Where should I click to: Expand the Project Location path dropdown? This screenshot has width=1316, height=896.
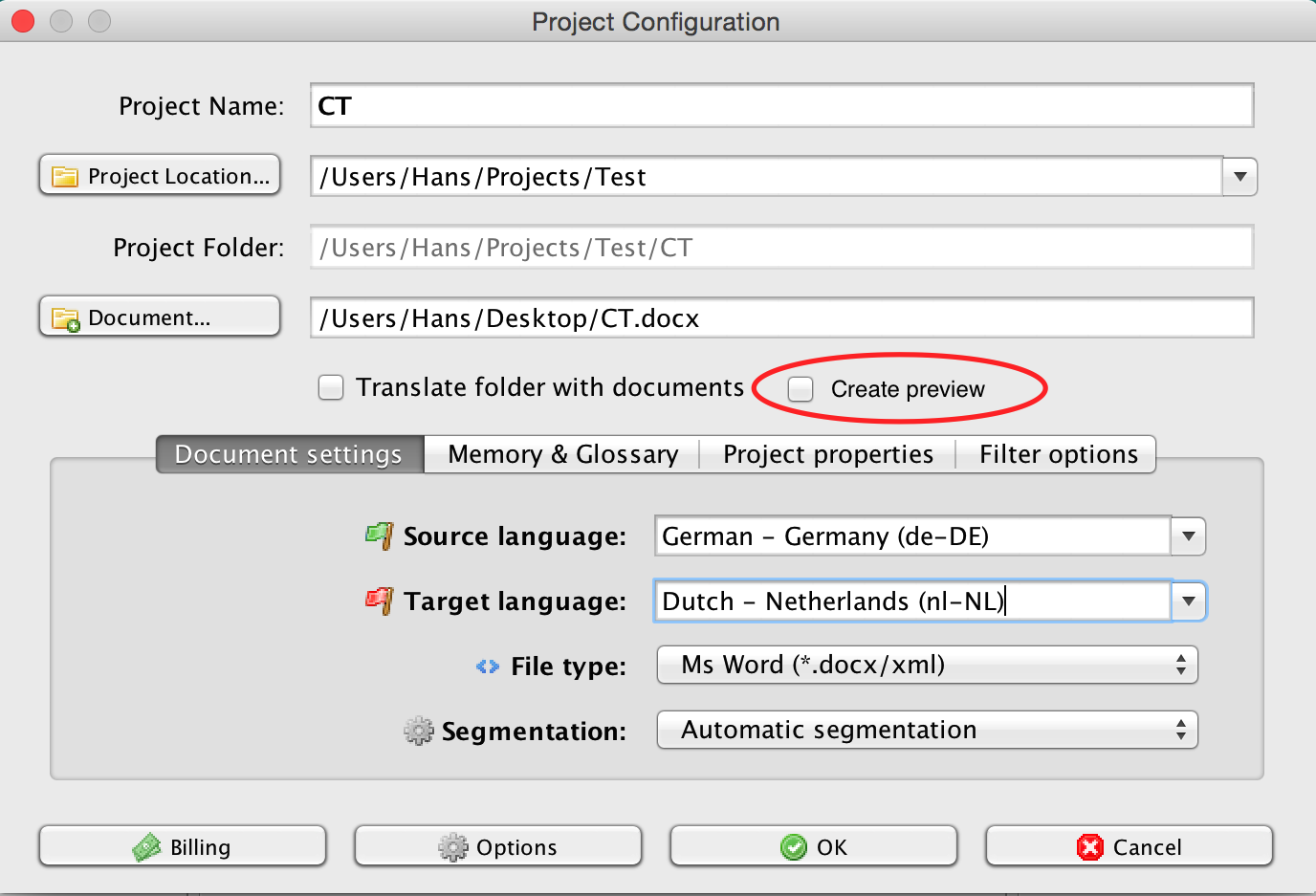(x=1239, y=177)
